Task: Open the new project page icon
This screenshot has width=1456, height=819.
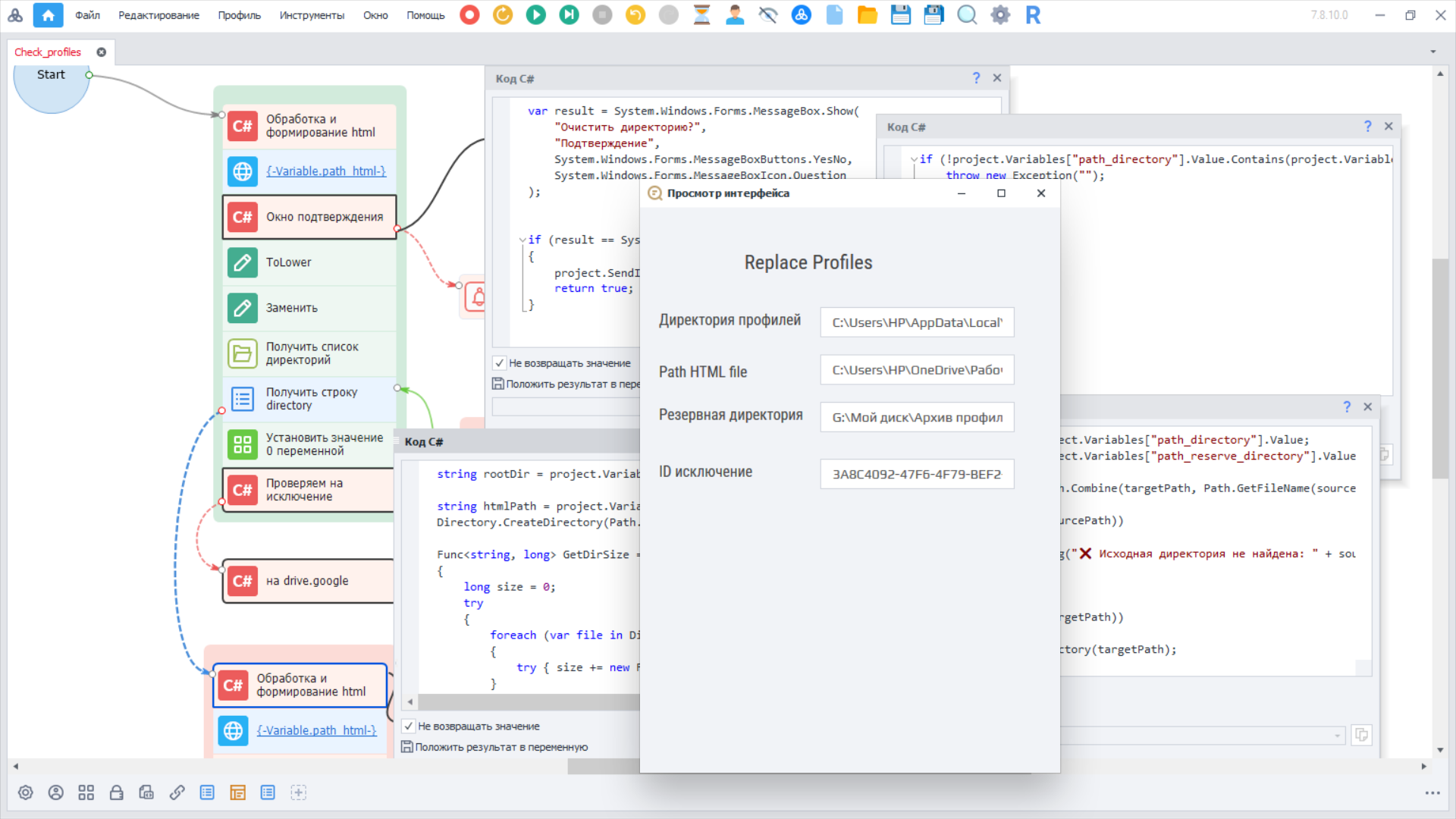Action: click(834, 14)
